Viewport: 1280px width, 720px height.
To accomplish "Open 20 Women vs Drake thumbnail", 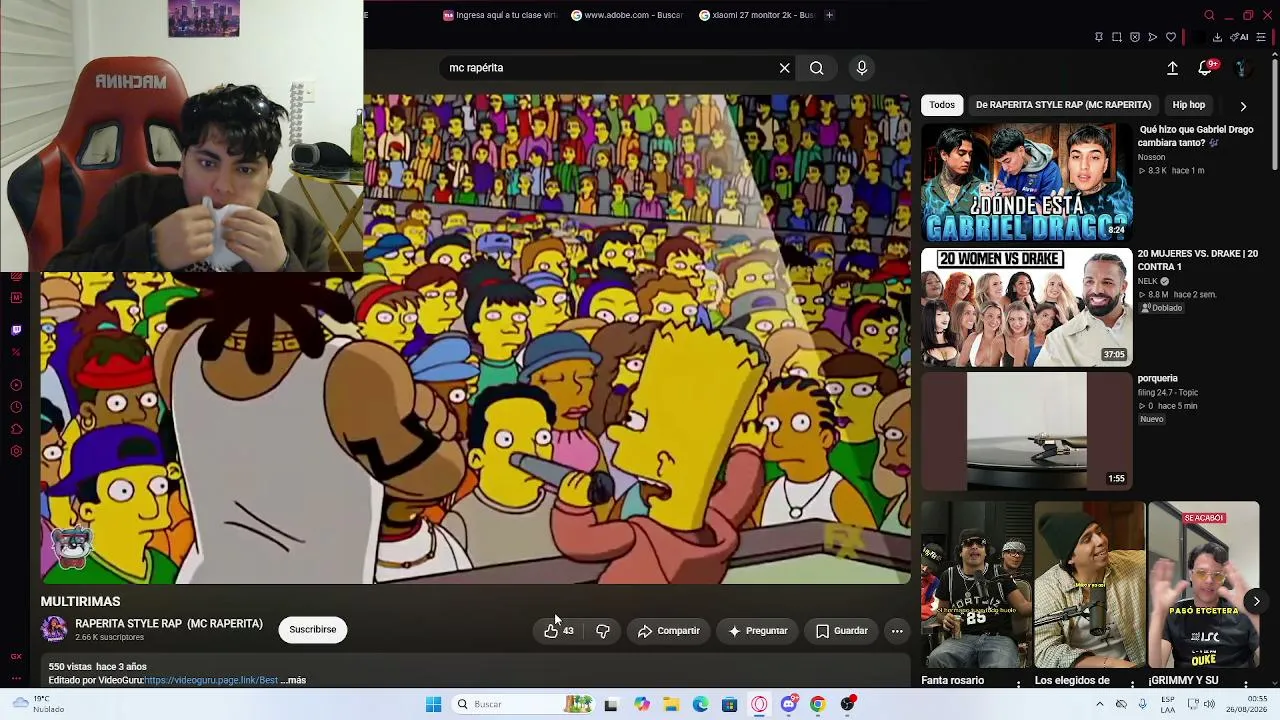I will (1027, 307).
